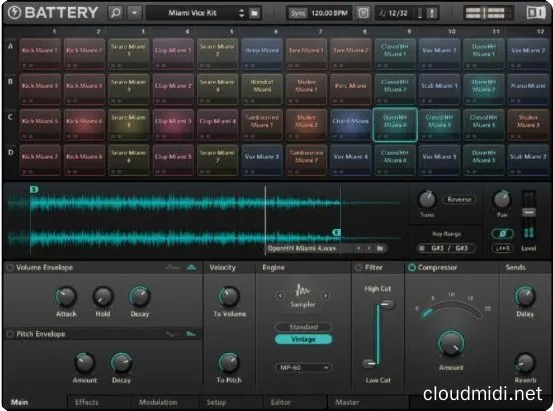Open the MP-60 vintage mode dropdown
Screen dimensions: 553x411
pyautogui.click(x=303, y=368)
